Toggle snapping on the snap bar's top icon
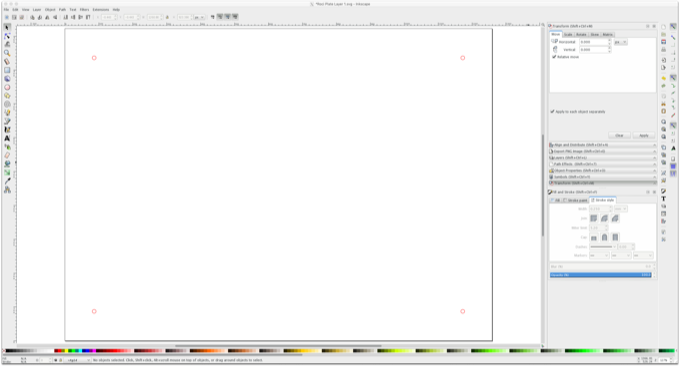Screen dimensions: 680x366 [x=673, y=27]
